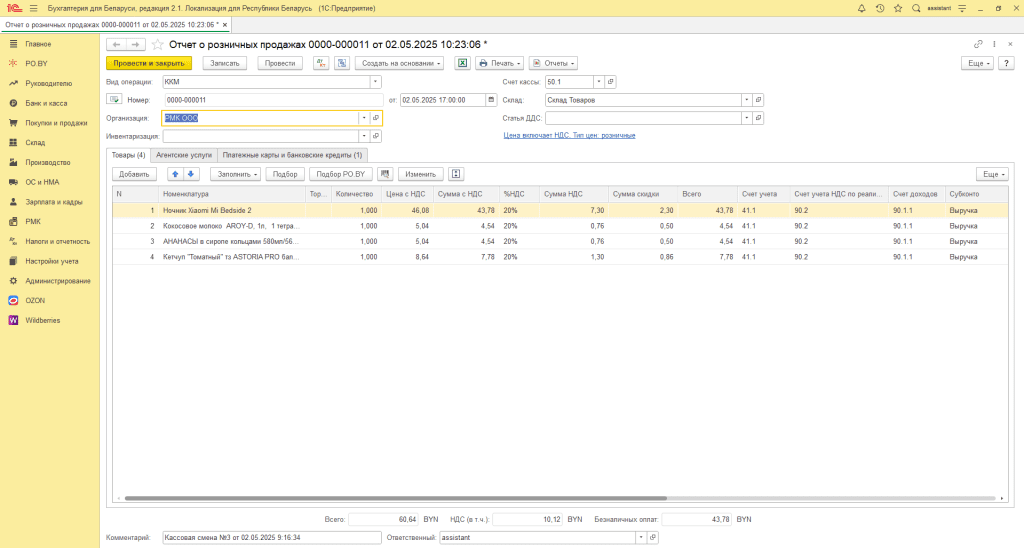Open the Печать dropdown
Image resolution: width=1024 pixels, height=548 pixels.
click(x=500, y=63)
